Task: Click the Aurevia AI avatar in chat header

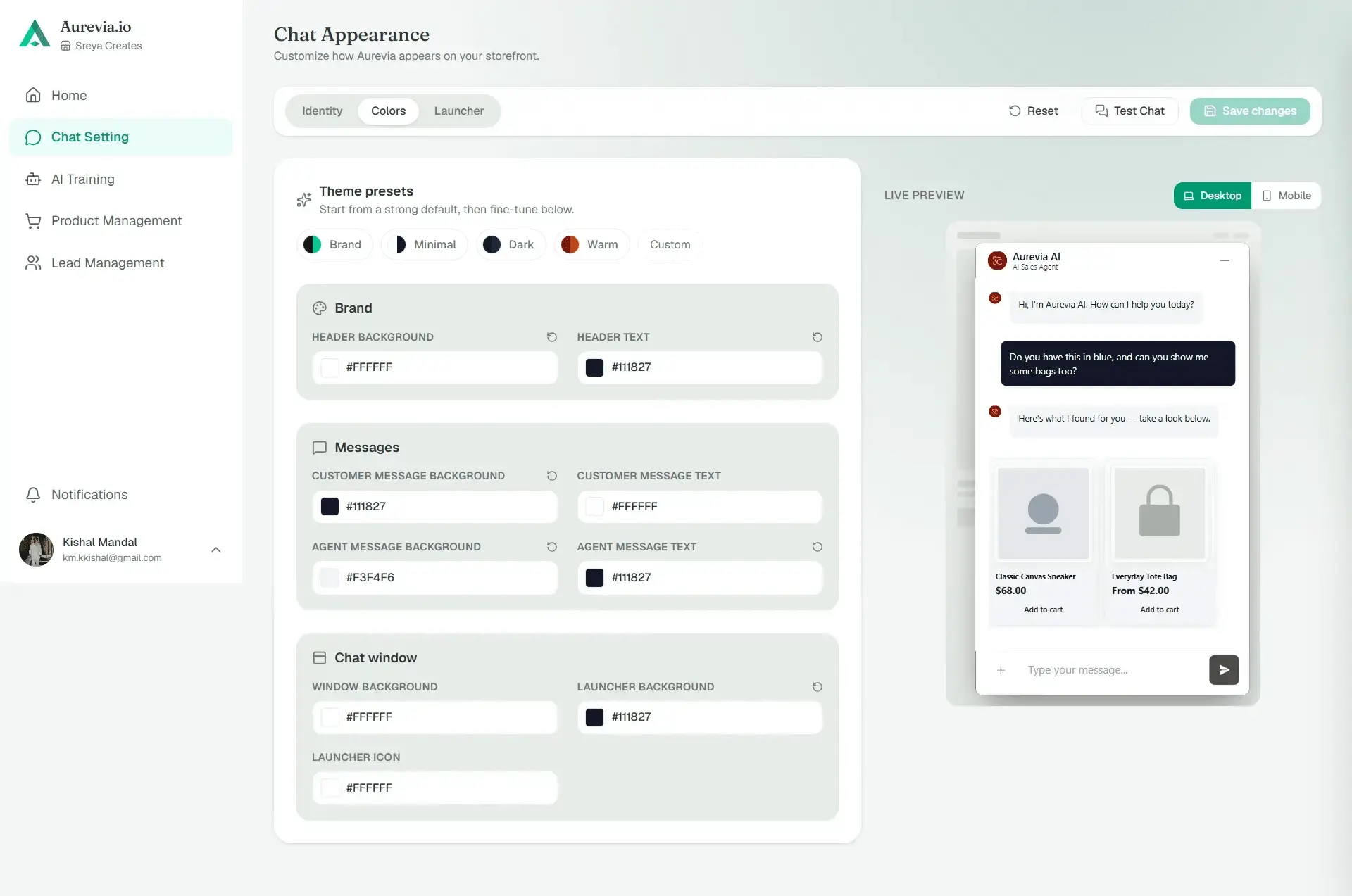Action: 997,261
